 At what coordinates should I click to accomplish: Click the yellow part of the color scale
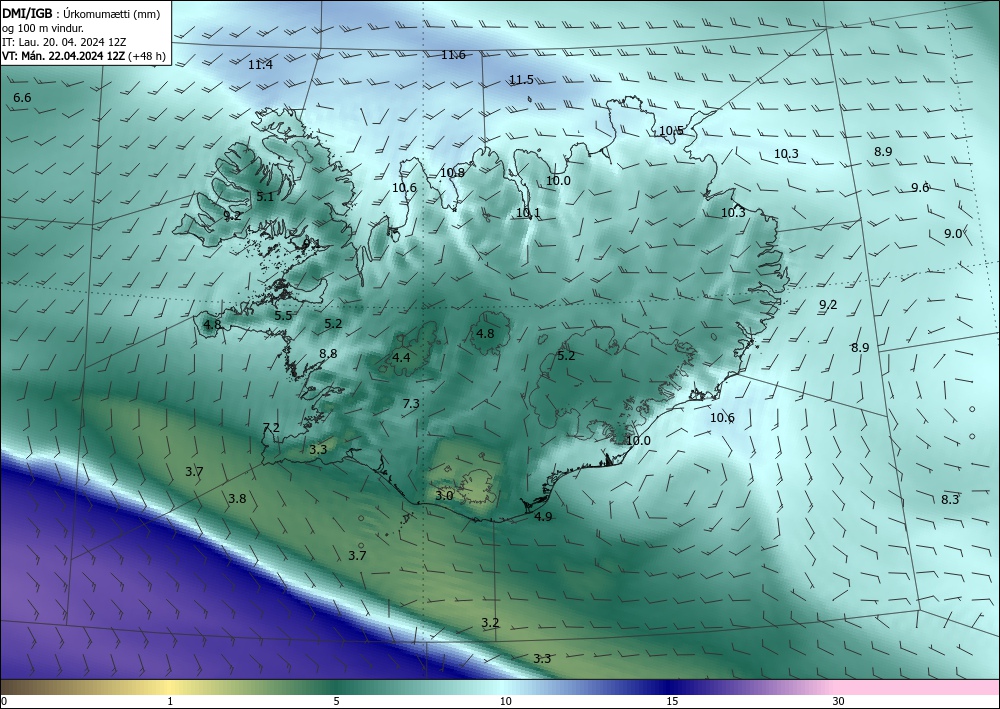point(170,687)
